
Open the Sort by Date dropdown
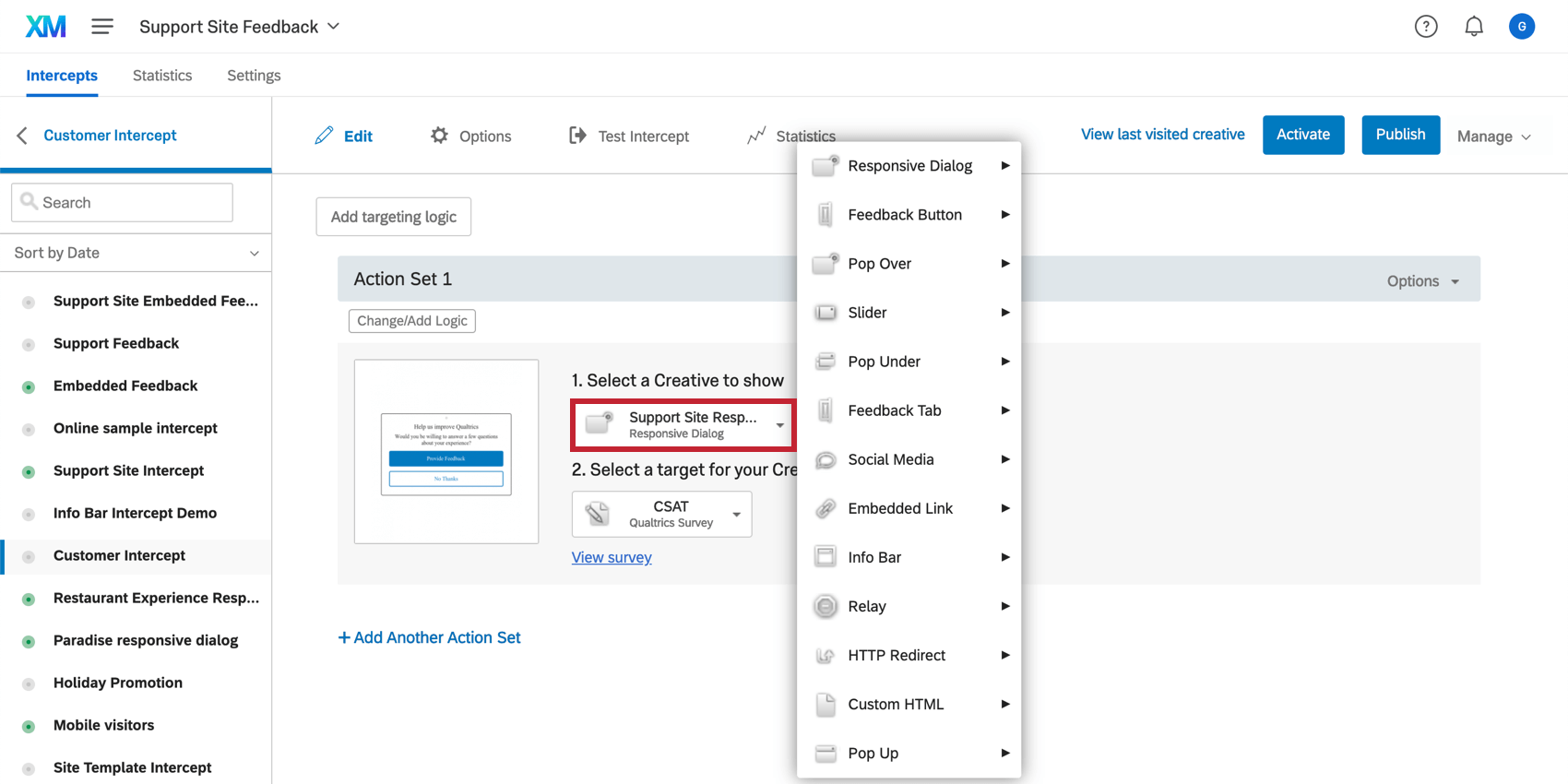pyautogui.click(x=136, y=253)
